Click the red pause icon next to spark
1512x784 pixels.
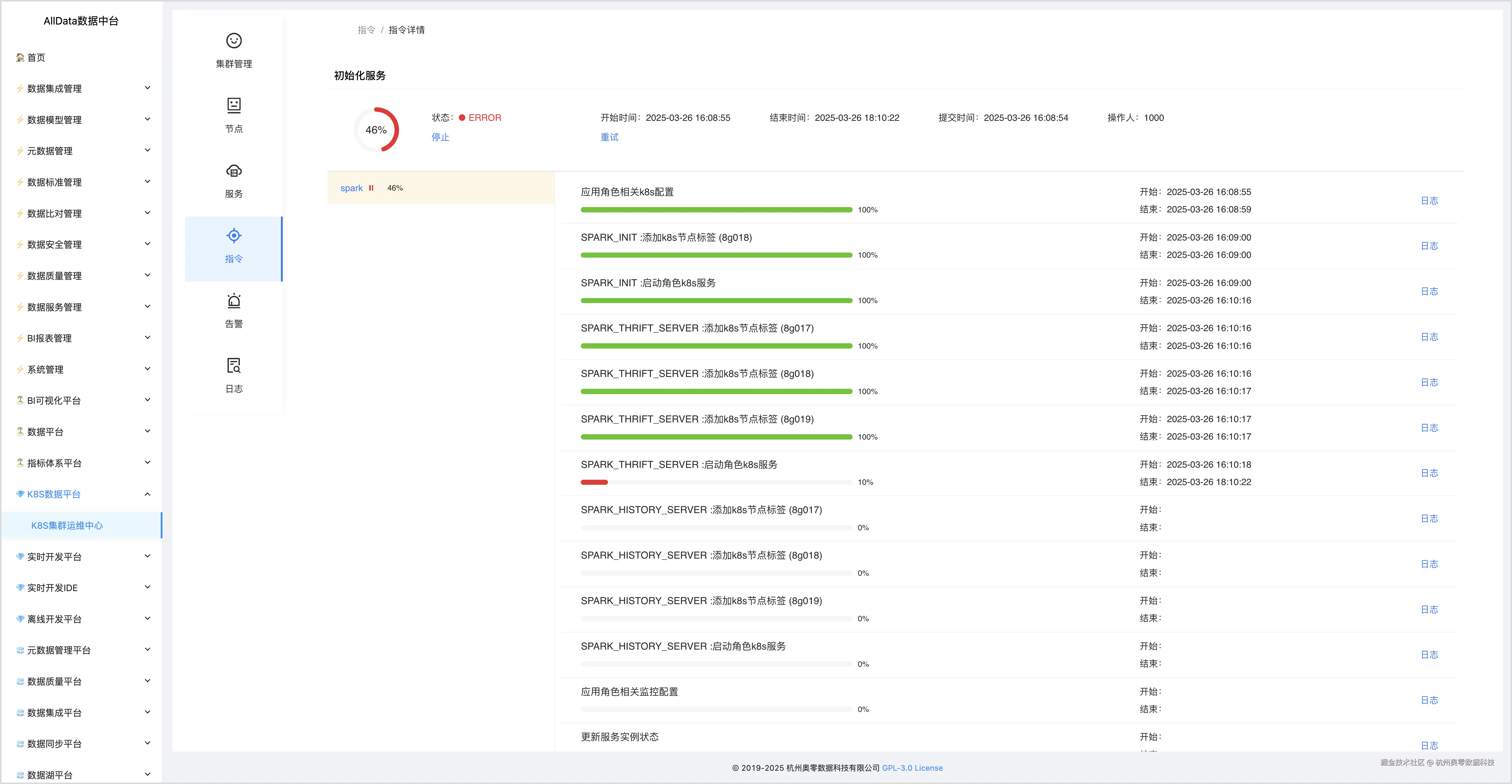(371, 188)
